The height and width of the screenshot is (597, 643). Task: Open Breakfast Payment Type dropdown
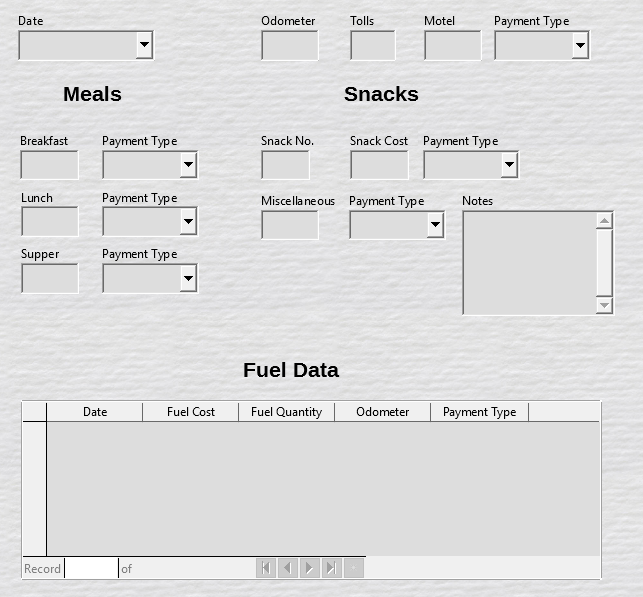point(188,165)
